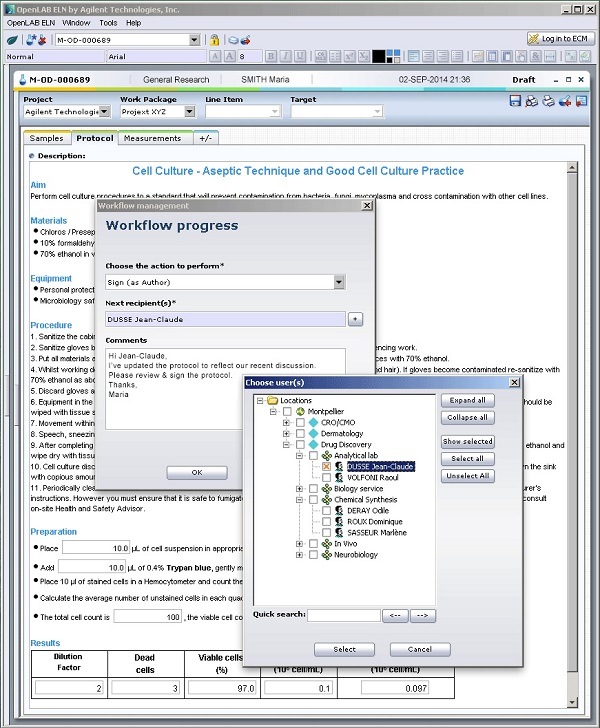Check the Drug Discovery checkbox
Viewport: 600px width, 728px height.
(x=300, y=444)
